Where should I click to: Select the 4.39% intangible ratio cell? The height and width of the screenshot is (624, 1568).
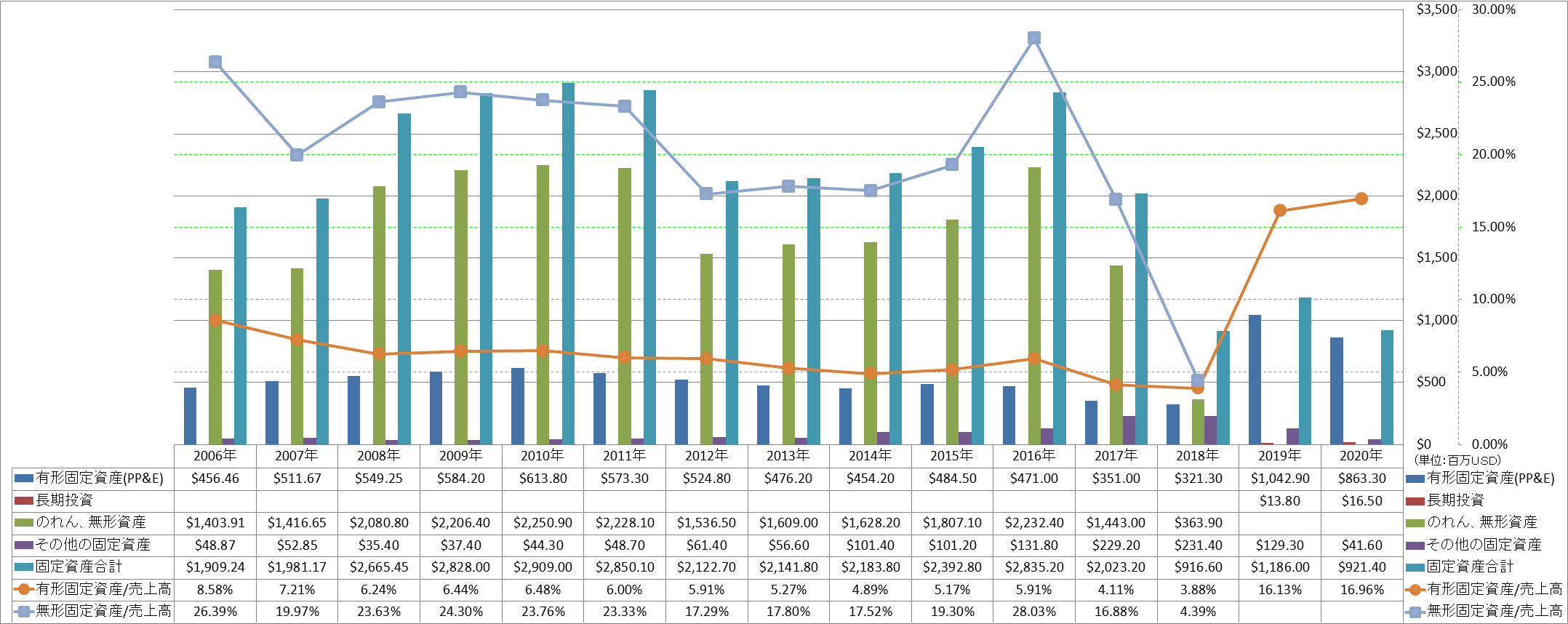1198,612
